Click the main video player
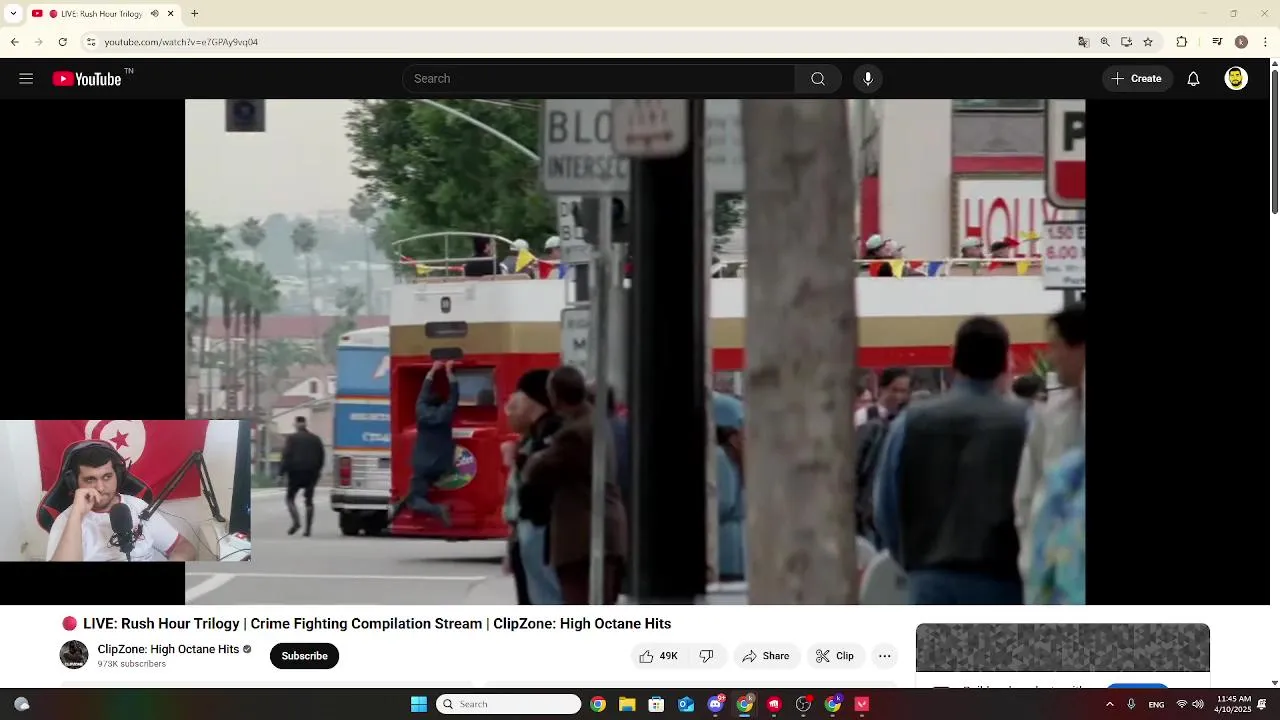1280x720 pixels. (x=635, y=352)
